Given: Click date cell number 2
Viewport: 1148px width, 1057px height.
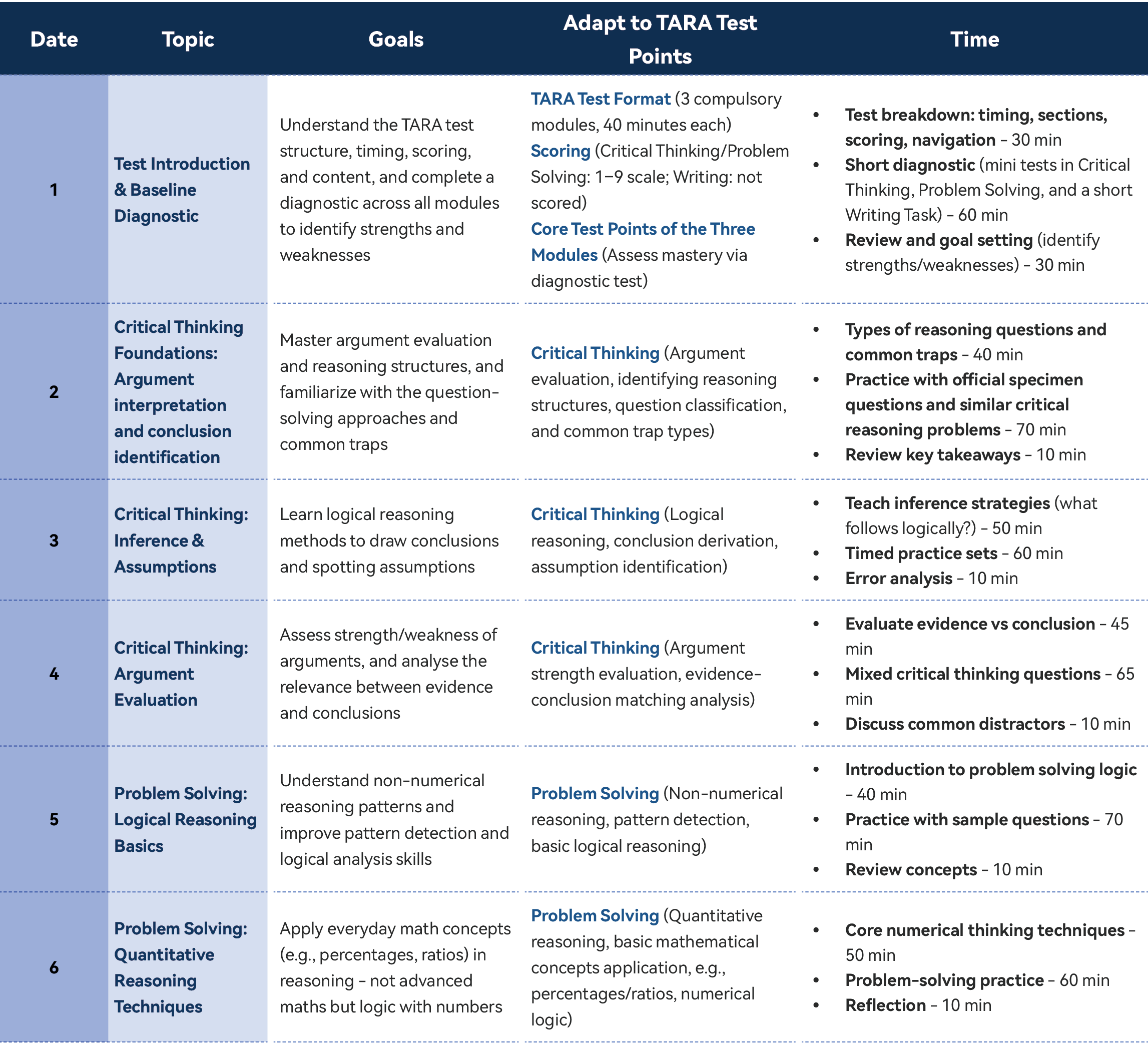Looking at the screenshot, I should pos(54,392).
